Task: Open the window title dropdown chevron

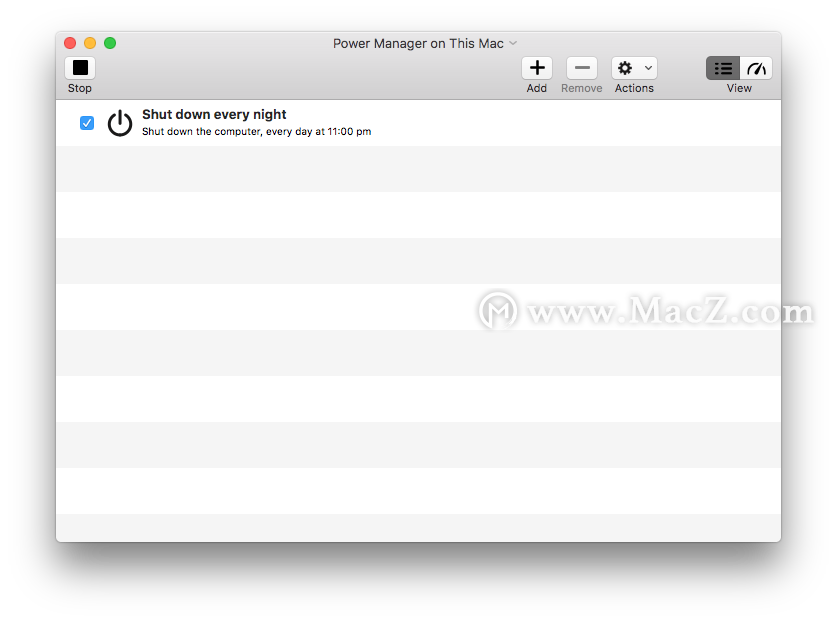Action: coord(513,43)
